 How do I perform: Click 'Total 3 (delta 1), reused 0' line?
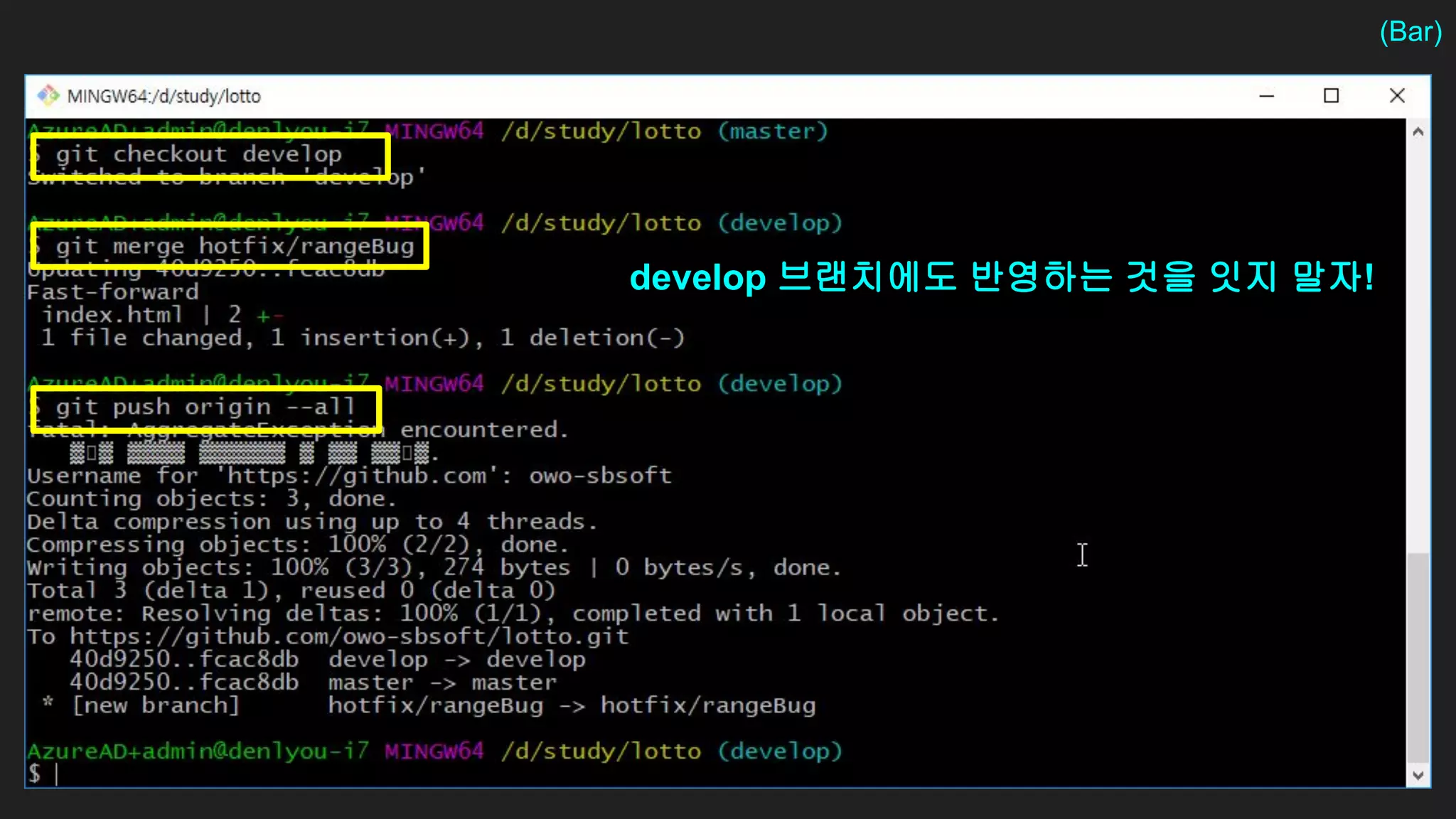[x=291, y=591]
